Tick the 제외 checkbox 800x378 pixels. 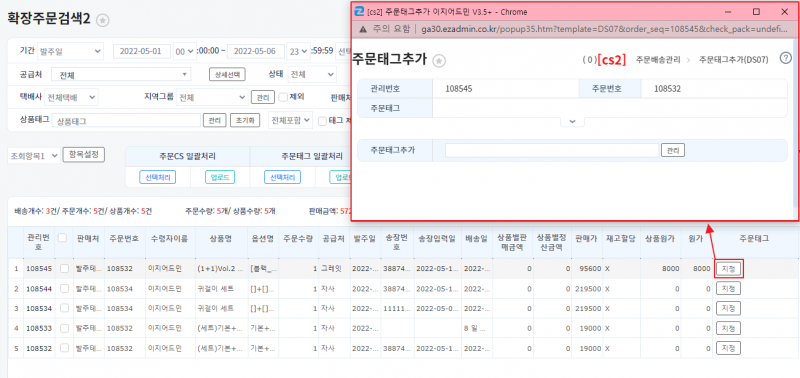[x=283, y=97]
